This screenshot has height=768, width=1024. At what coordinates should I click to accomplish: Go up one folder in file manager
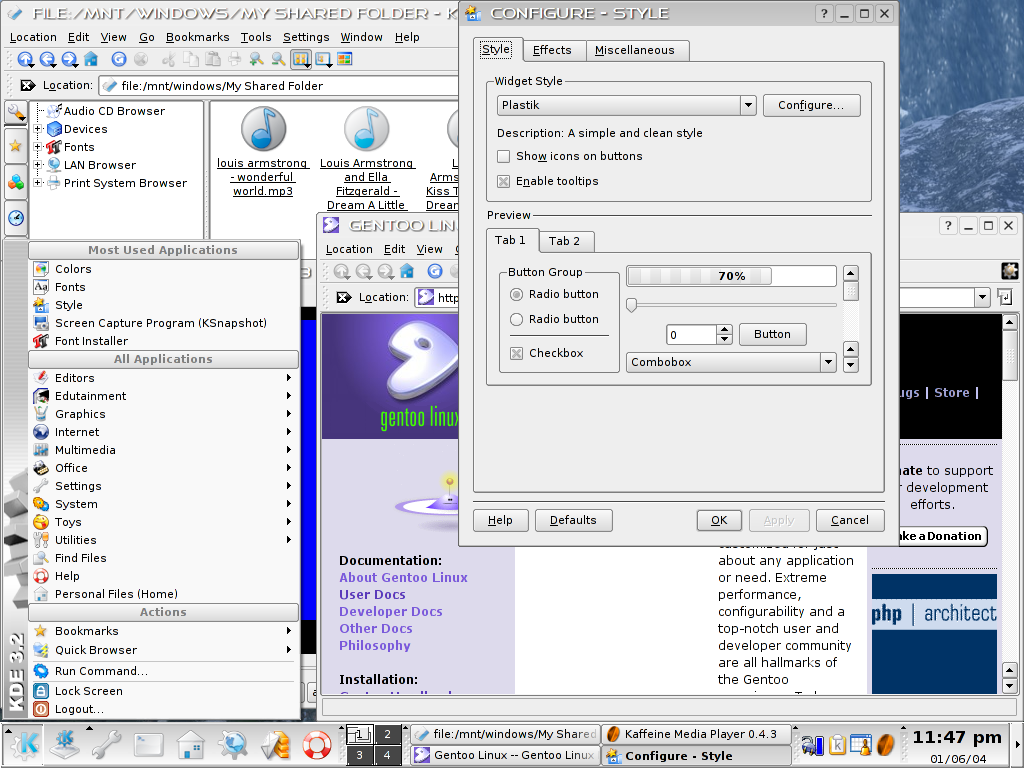(25, 59)
